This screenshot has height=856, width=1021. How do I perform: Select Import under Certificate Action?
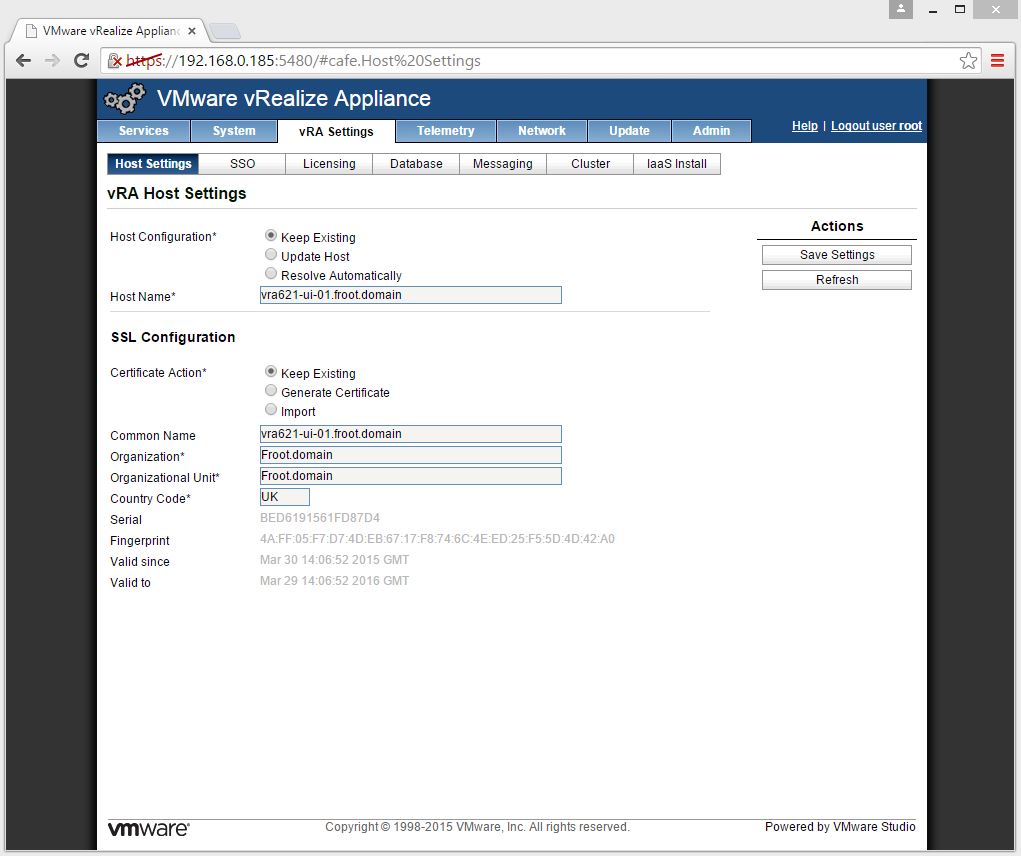coord(270,409)
